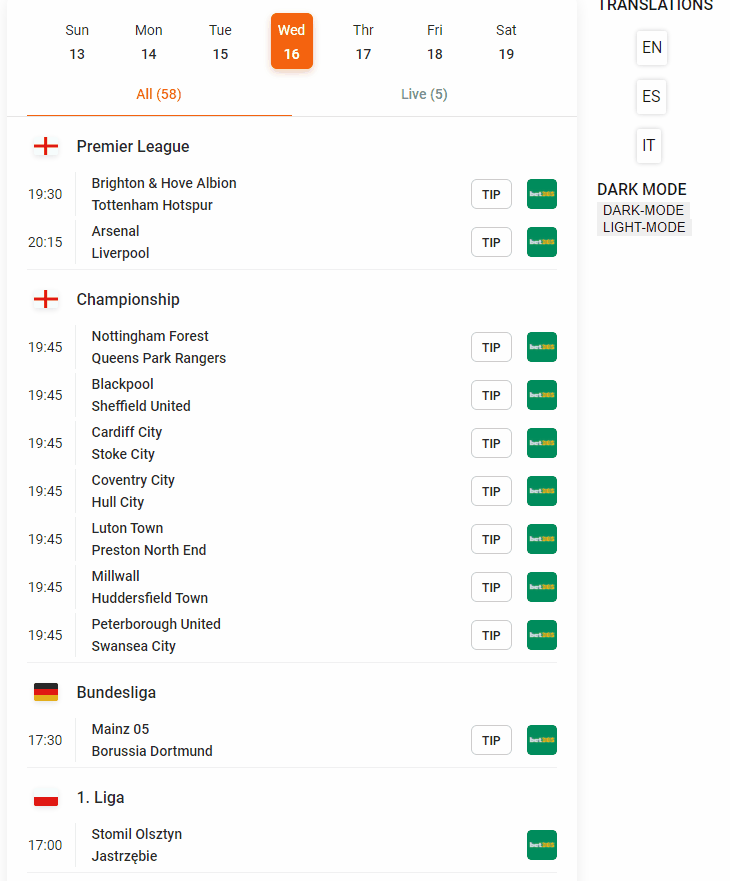Open the TIP for Cardiff City vs Stoke

491,443
